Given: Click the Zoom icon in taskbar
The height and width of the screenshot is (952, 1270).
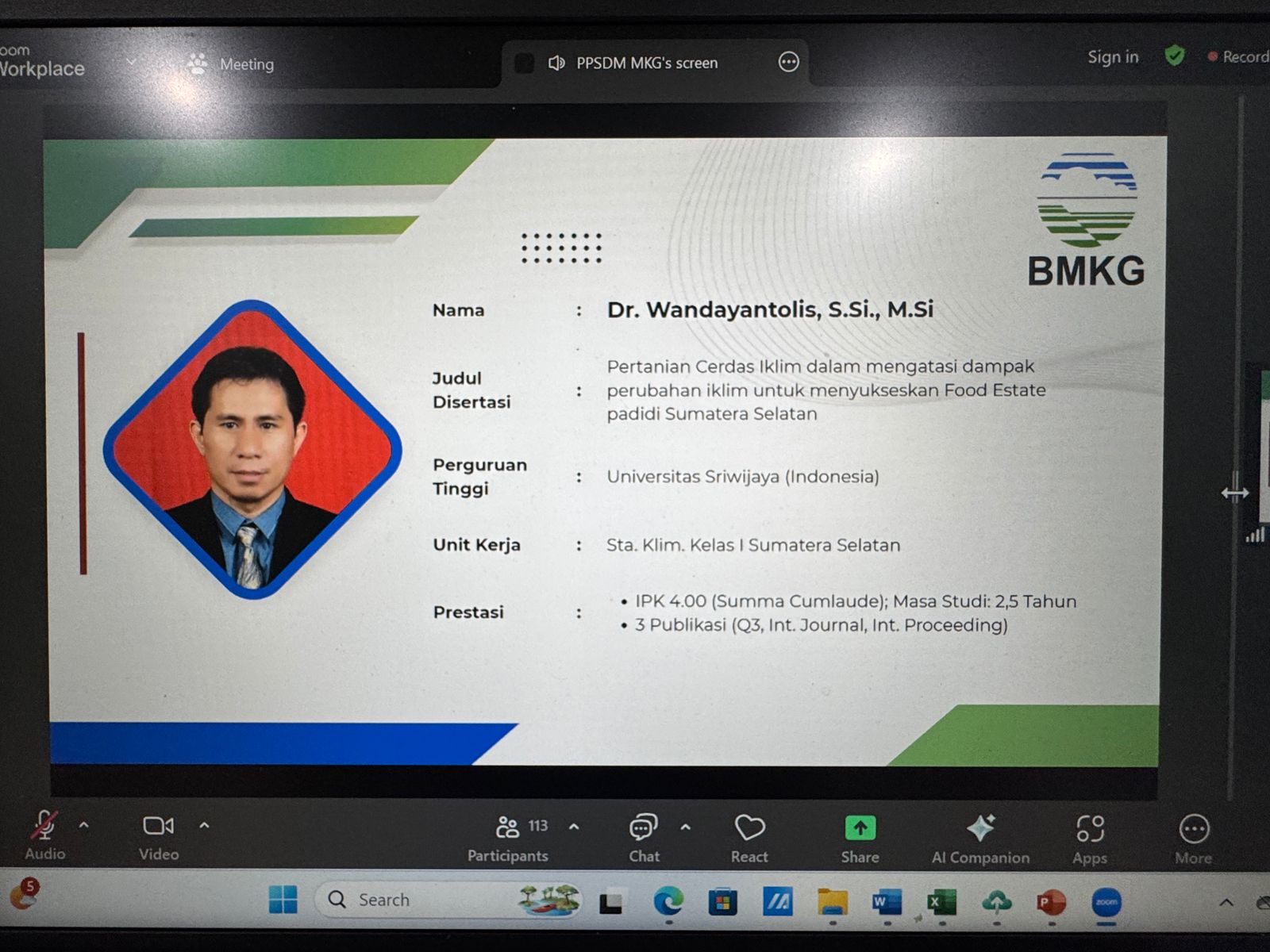Looking at the screenshot, I should [1106, 902].
